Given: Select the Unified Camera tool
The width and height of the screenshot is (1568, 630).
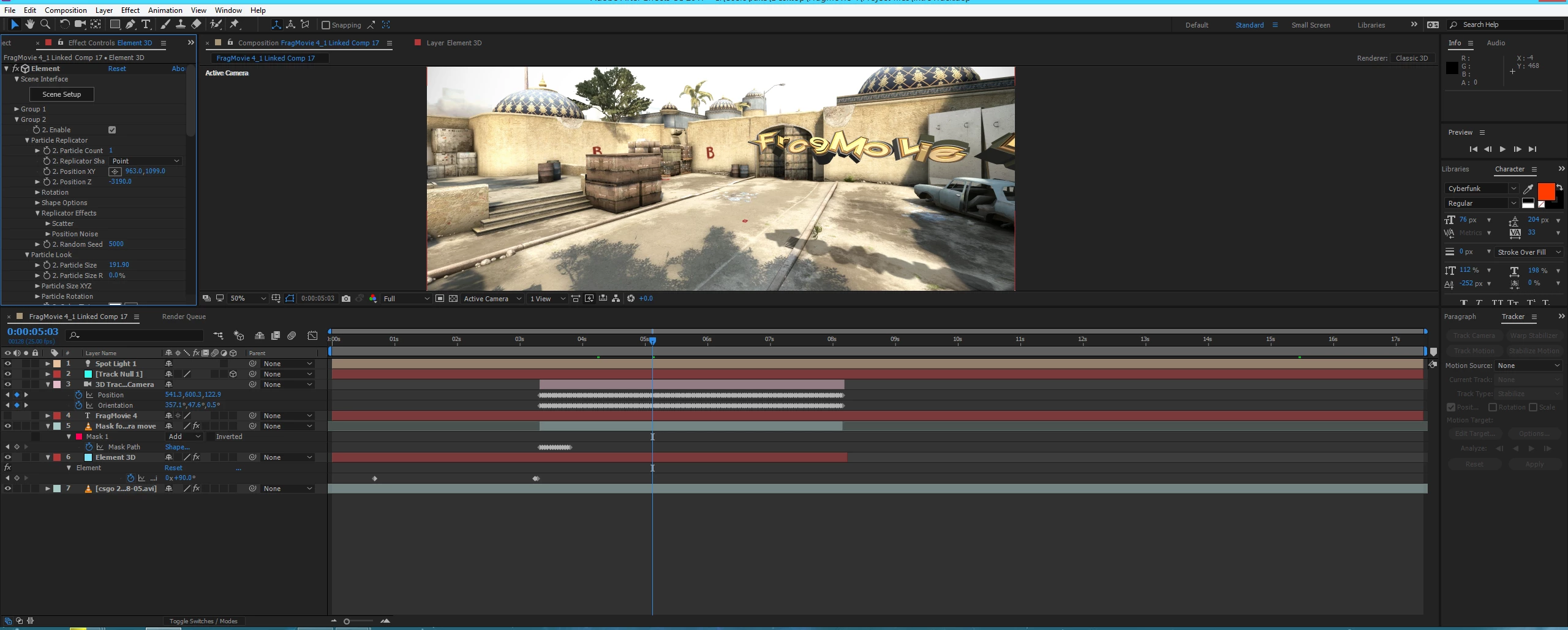Looking at the screenshot, I should (80, 24).
